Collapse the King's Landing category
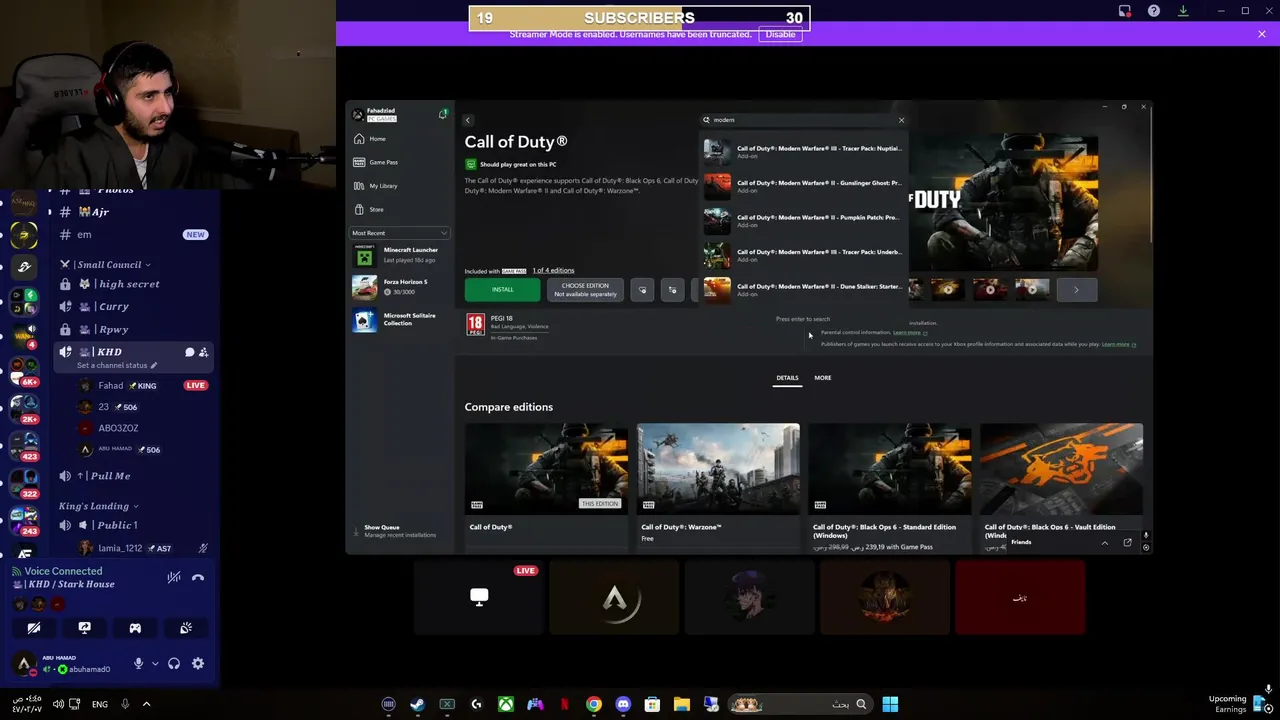 [x=98, y=506]
